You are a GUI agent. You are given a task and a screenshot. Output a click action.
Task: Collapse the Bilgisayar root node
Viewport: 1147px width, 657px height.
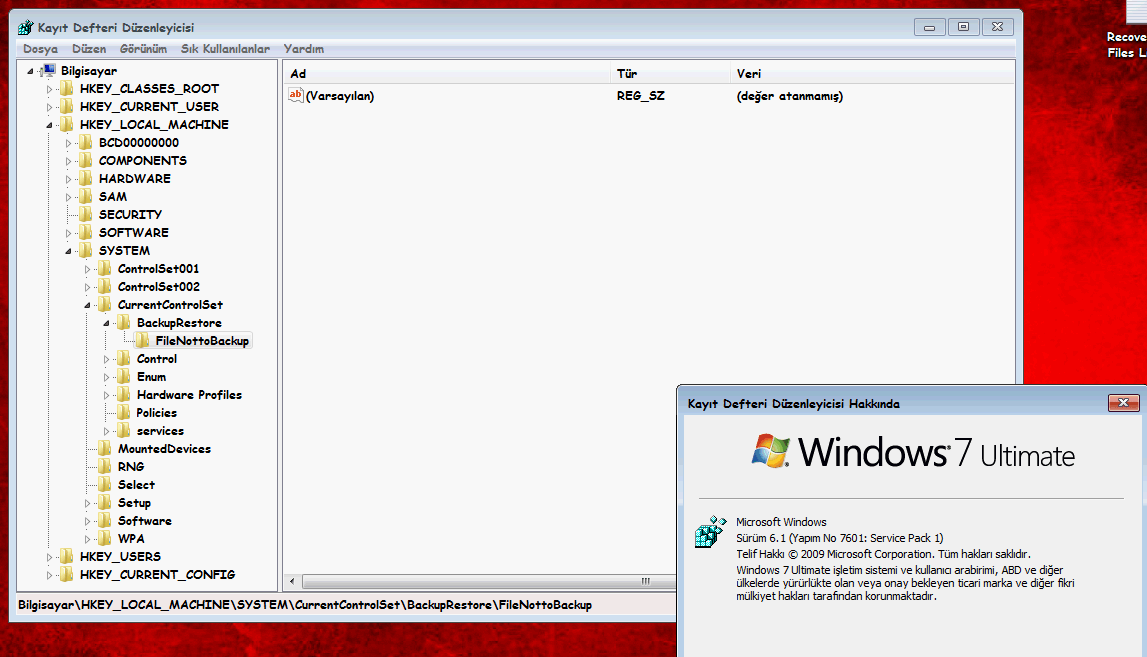31,71
